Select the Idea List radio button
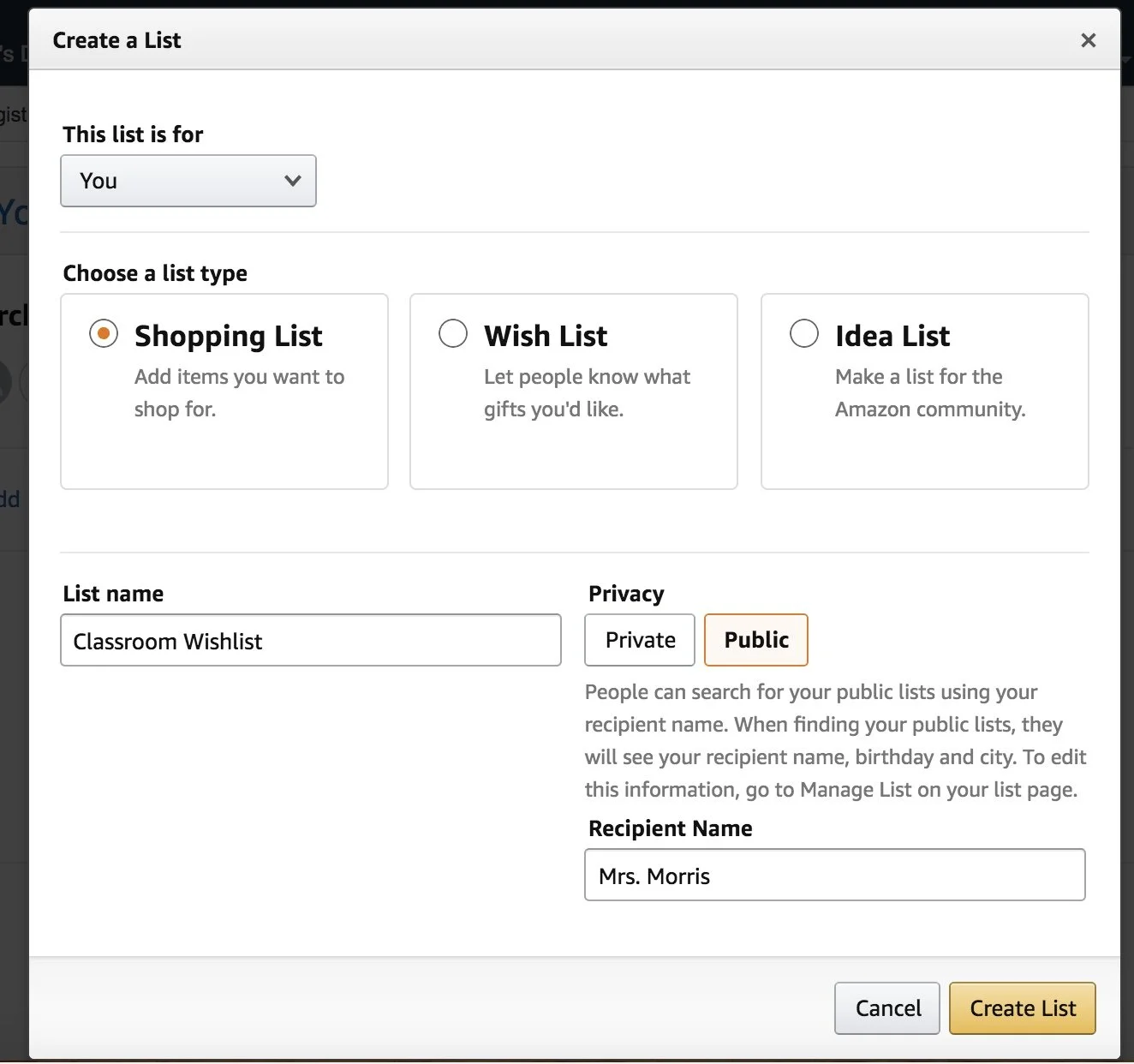 pyautogui.click(x=803, y=333)
